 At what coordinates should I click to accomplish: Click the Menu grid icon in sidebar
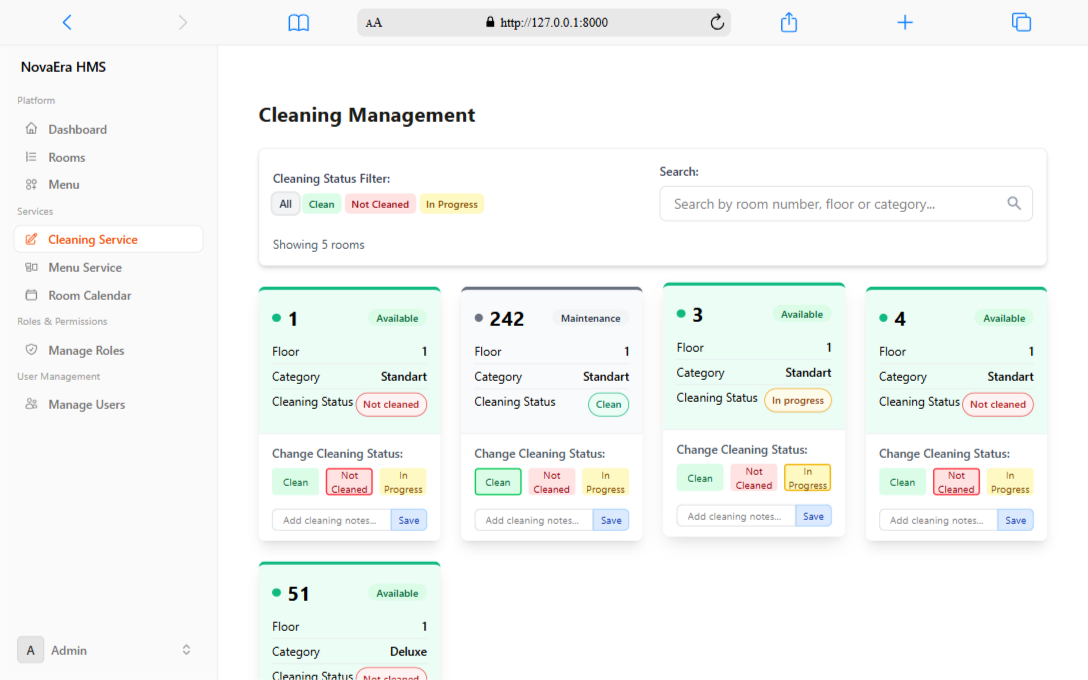pyautogui.click(x=31, y=184)
